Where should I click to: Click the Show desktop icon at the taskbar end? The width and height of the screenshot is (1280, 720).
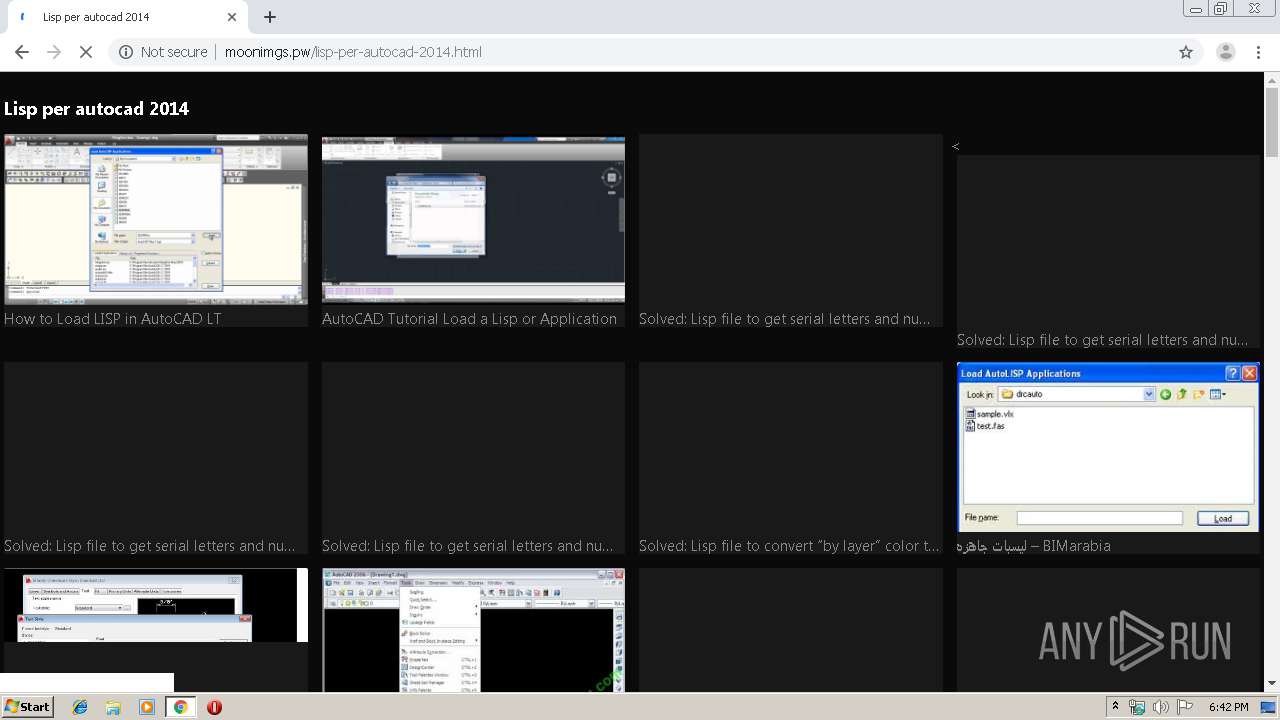click(x=1268, y=707)
